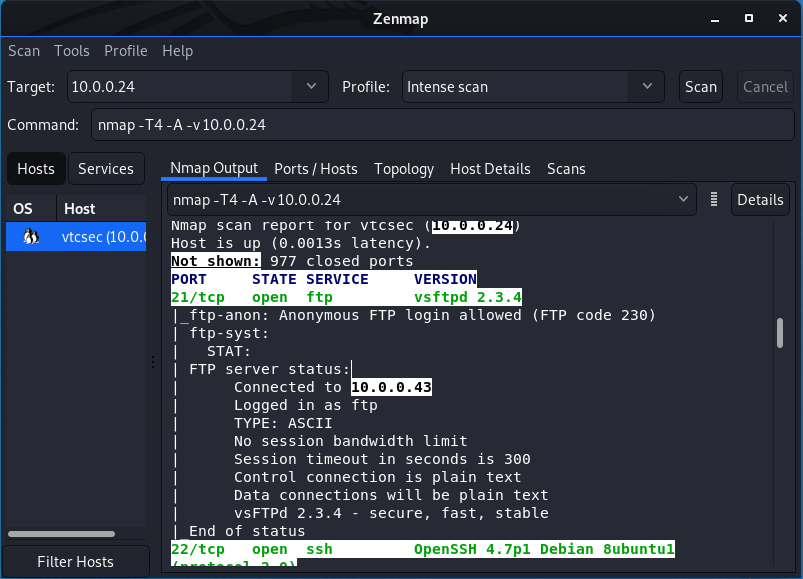Click the 'STAT:' line in output
Image resolution: width=803 pixels, height=579 pixels.
point(229,351)
